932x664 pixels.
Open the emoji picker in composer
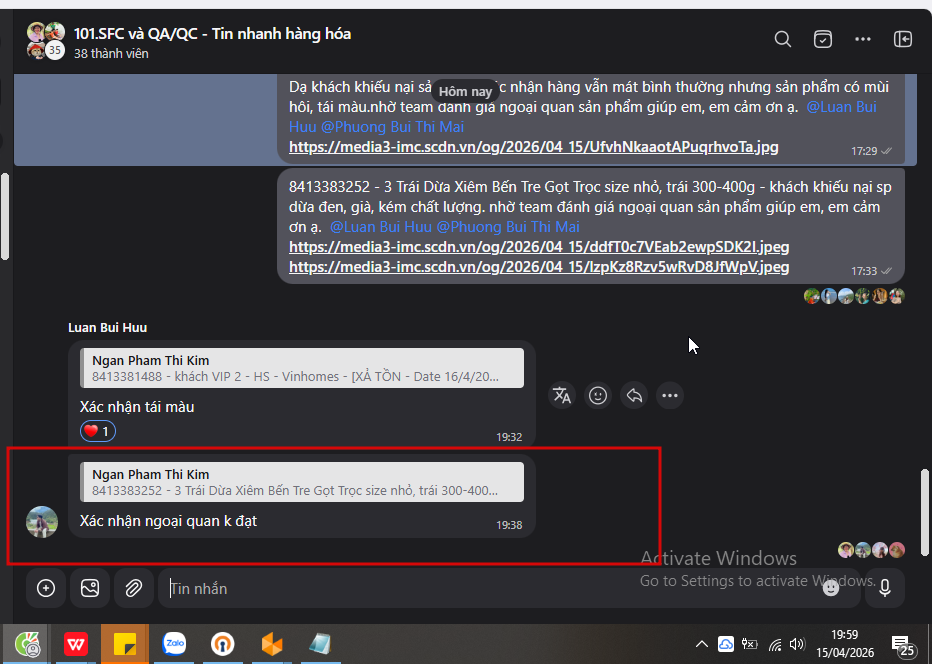pyautogui.click(x=831, y=588)
